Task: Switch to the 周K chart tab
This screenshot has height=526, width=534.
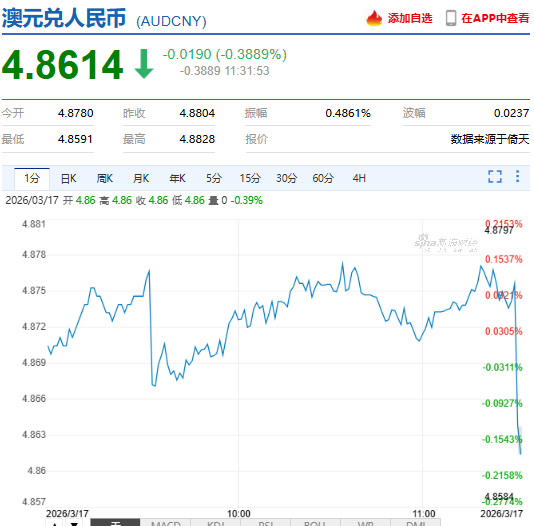Action: tap(105, 178)
